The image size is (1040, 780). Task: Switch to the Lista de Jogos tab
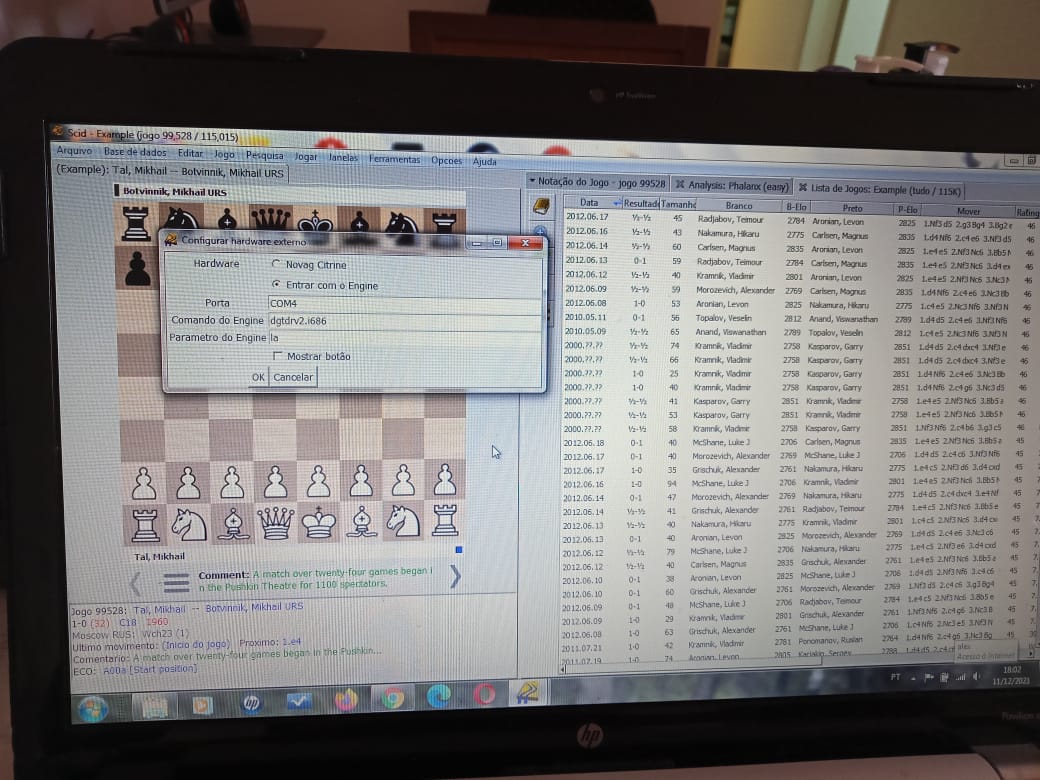pyautogui.click(x=879, y=190)
